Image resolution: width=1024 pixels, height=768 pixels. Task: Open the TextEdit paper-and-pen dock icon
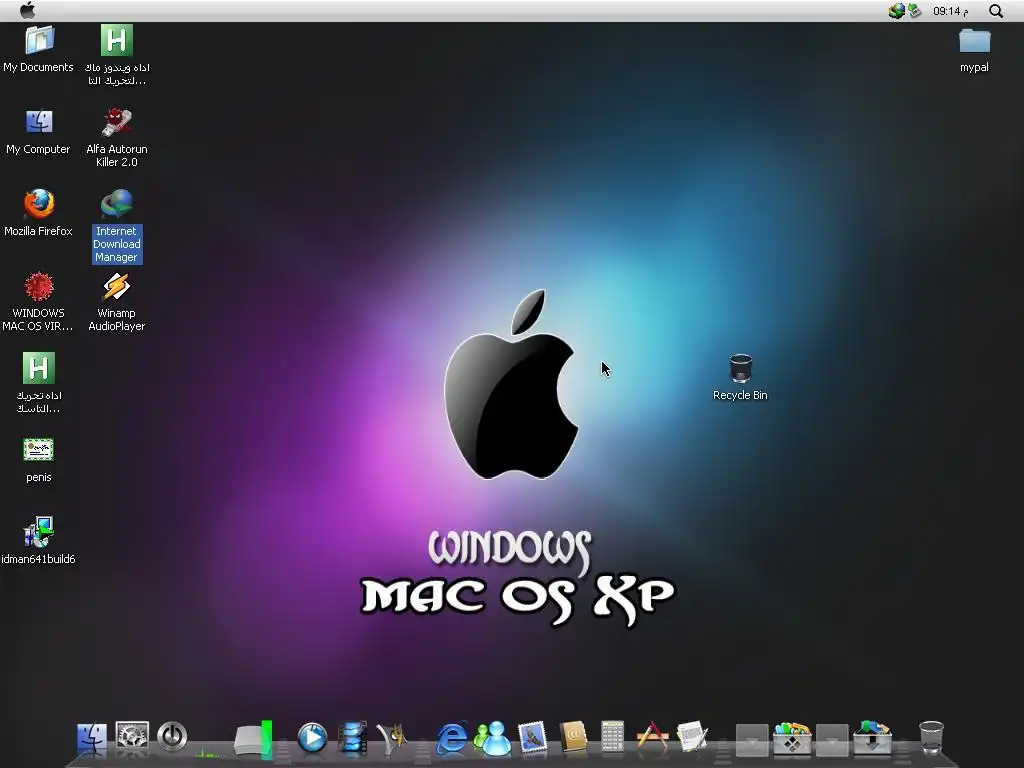tap(692, 737)
